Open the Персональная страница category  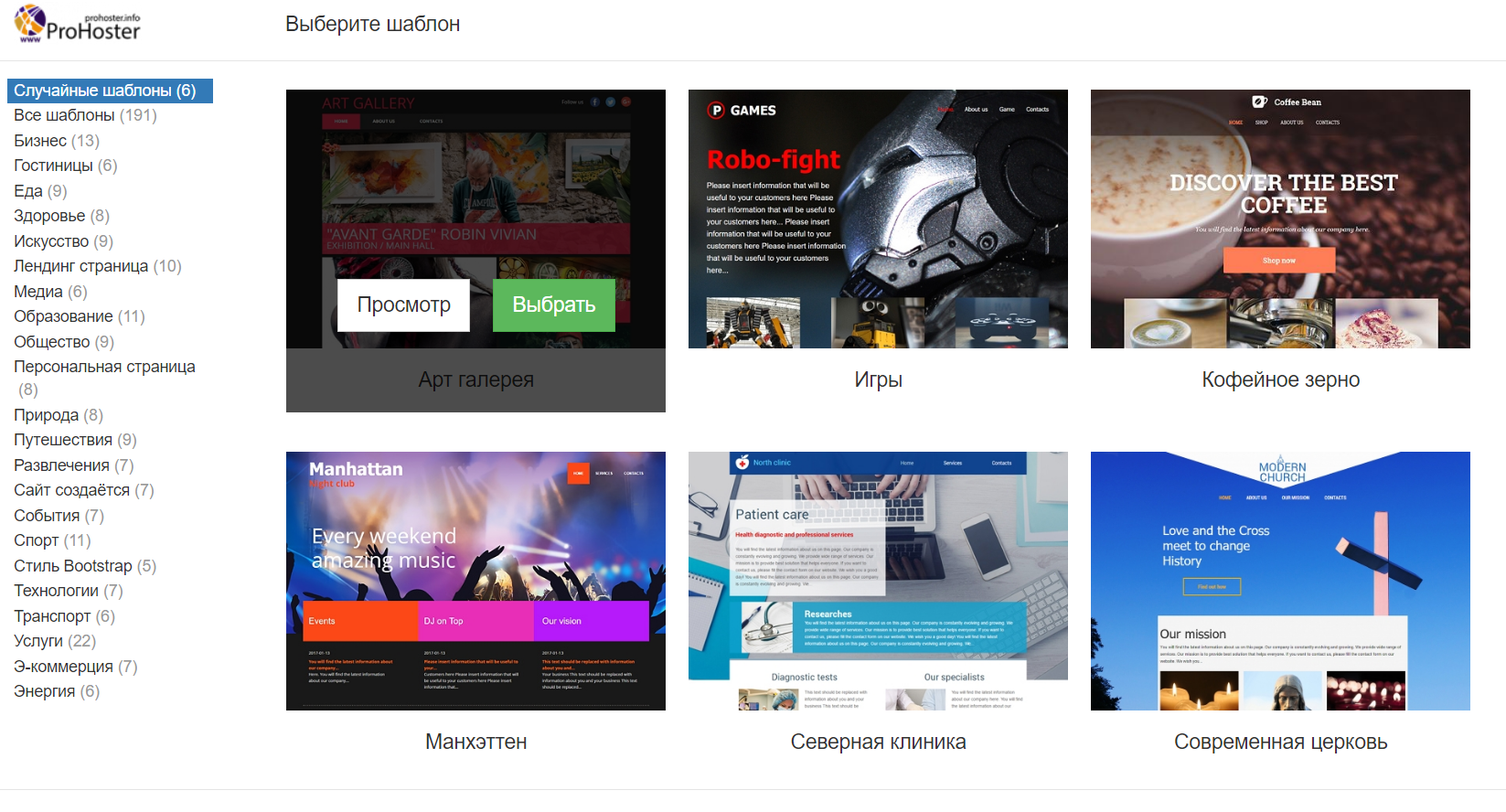(104, 367)
